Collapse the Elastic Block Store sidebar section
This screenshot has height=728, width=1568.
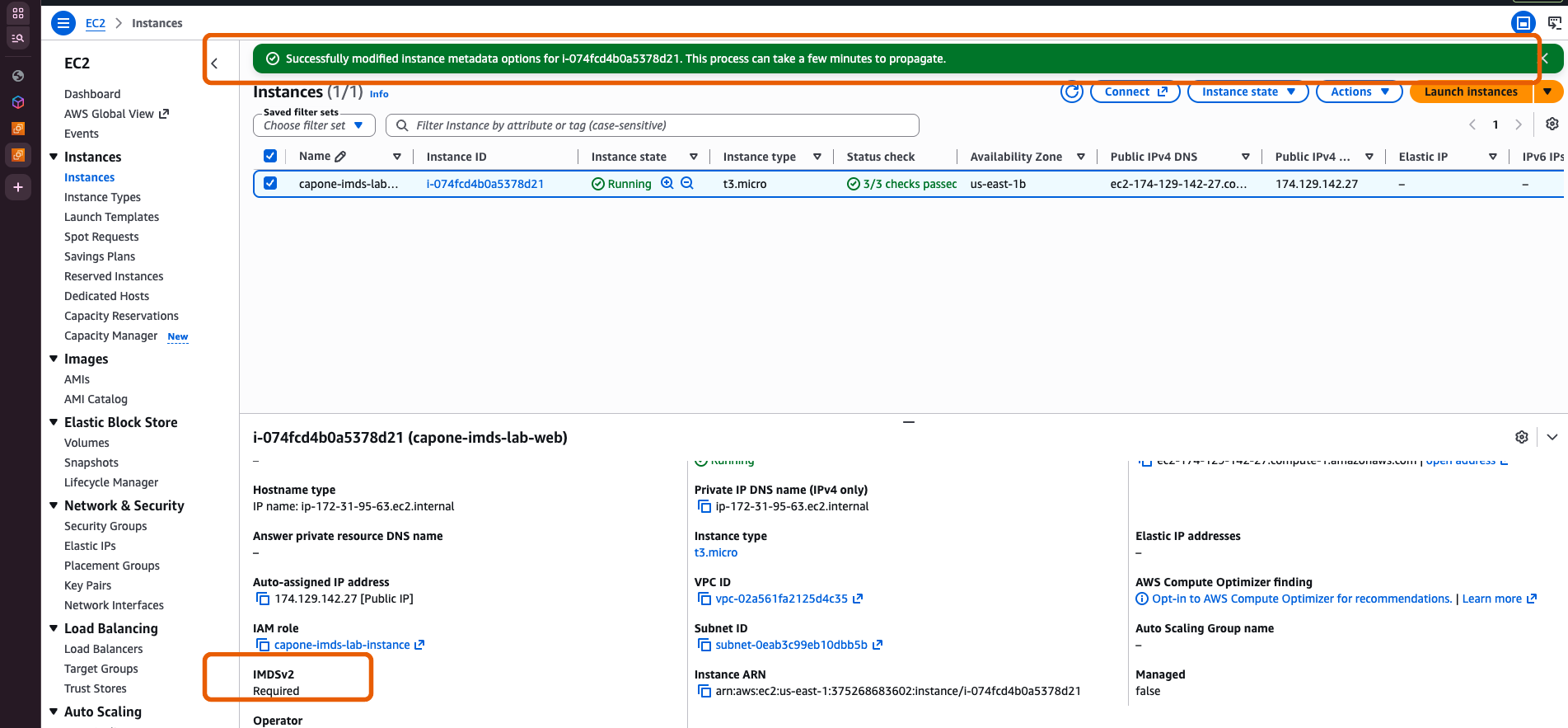point(54,422)
